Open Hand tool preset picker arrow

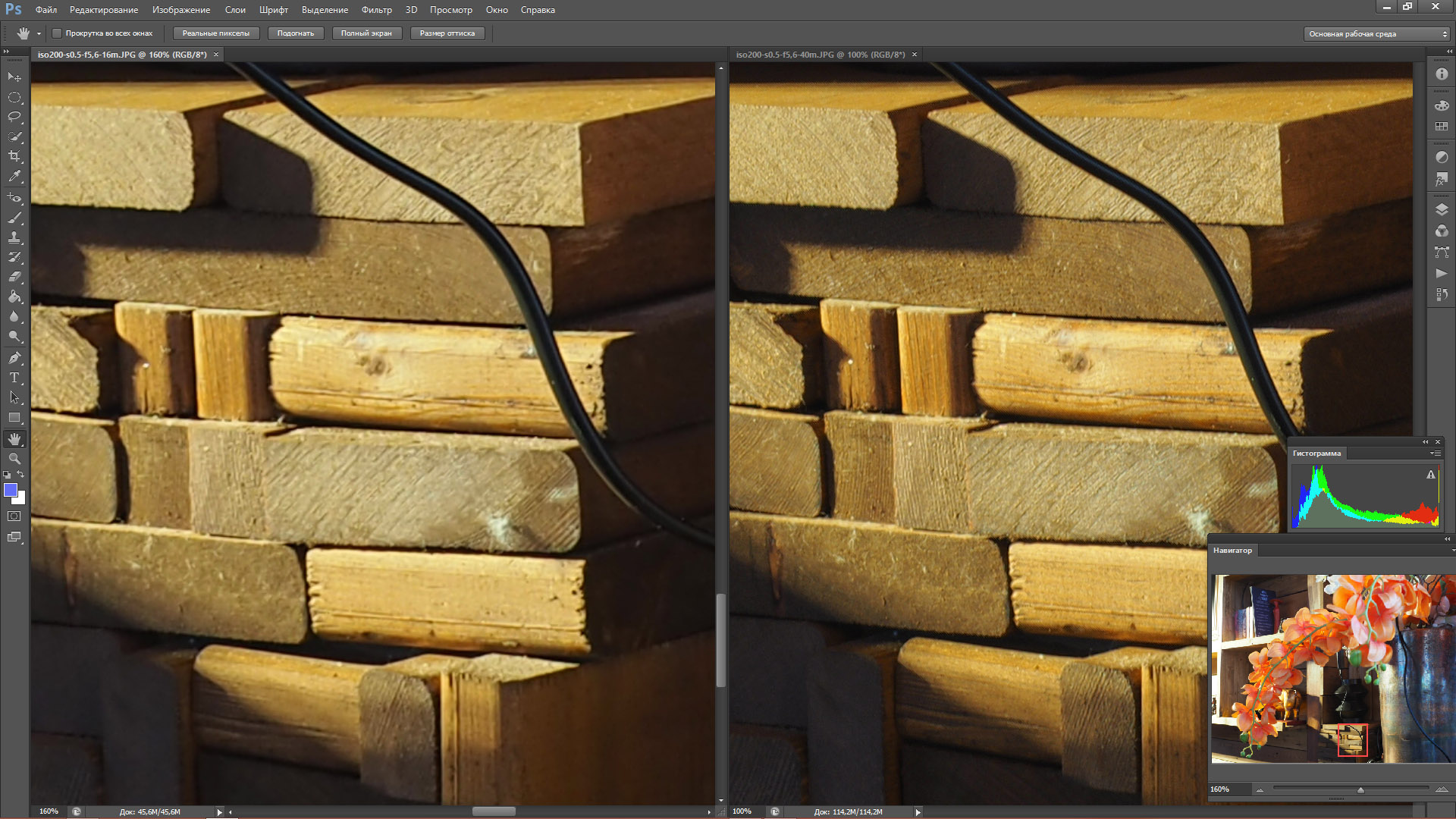[39, 34]
